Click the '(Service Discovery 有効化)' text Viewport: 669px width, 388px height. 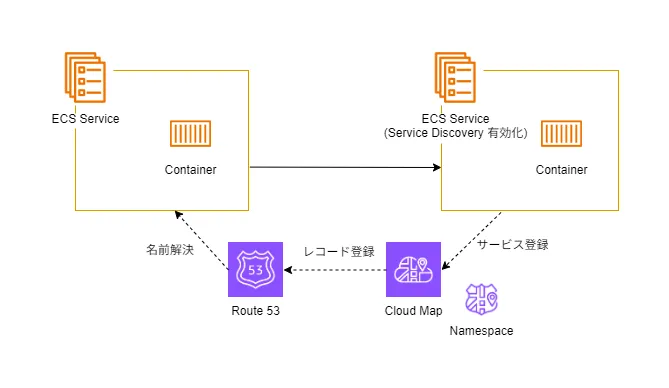pos(455,133)
